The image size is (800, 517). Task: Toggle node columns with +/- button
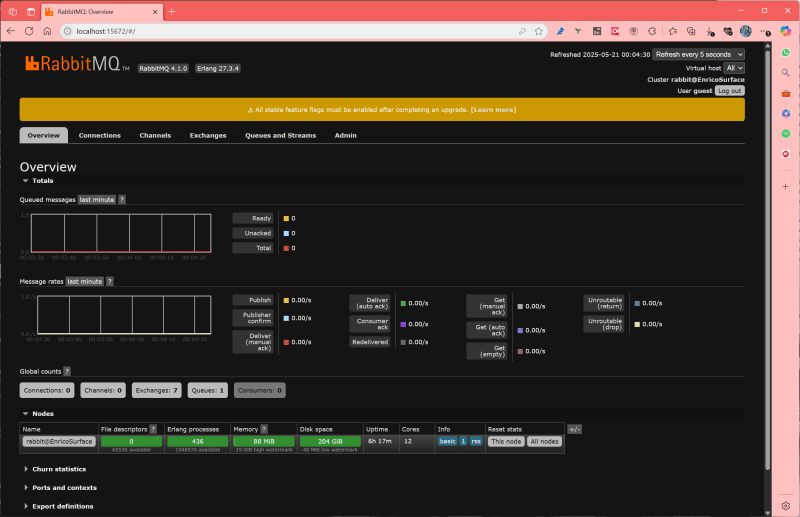(574, 429)
